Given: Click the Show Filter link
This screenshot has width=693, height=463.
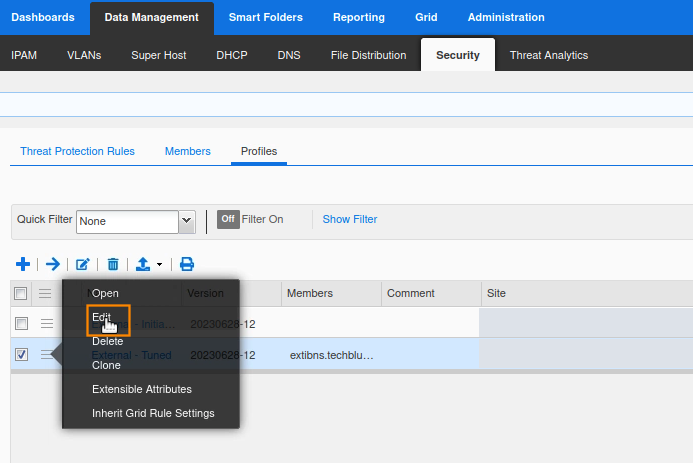Looking at the screenshot, I should 350,219.
